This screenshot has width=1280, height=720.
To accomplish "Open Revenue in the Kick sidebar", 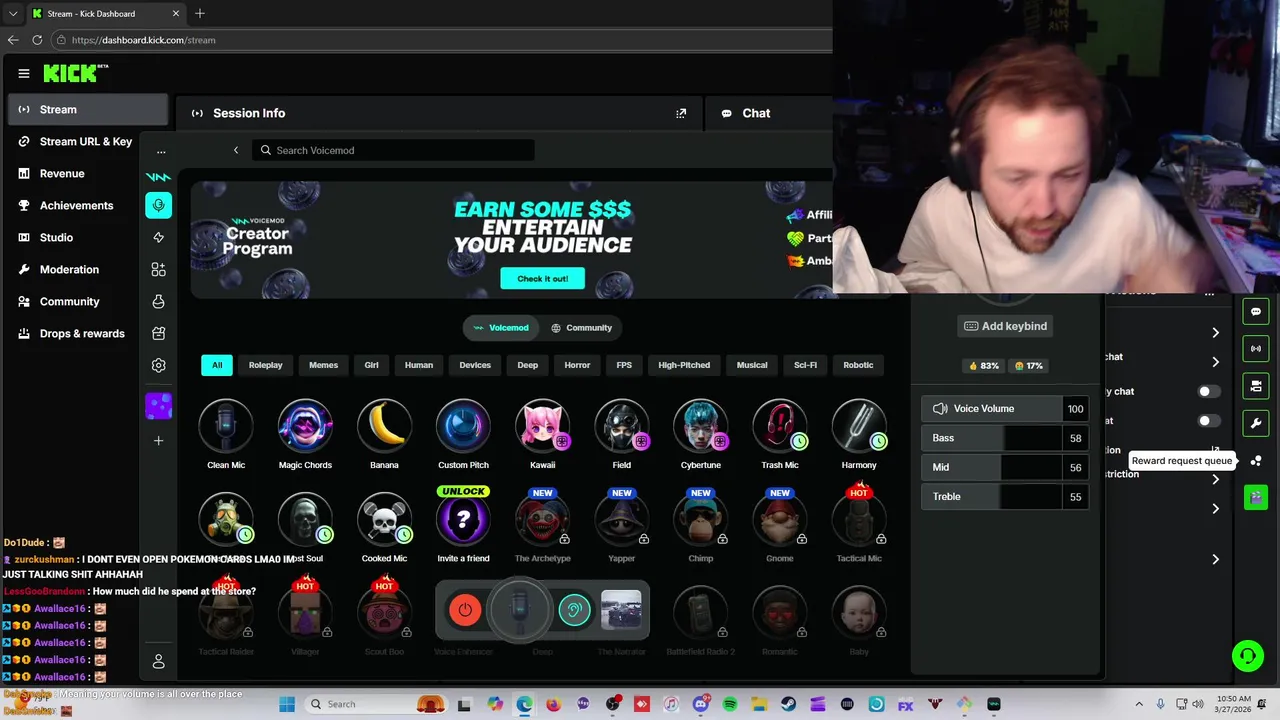I will pyautogui.click(x=62, y=173).
